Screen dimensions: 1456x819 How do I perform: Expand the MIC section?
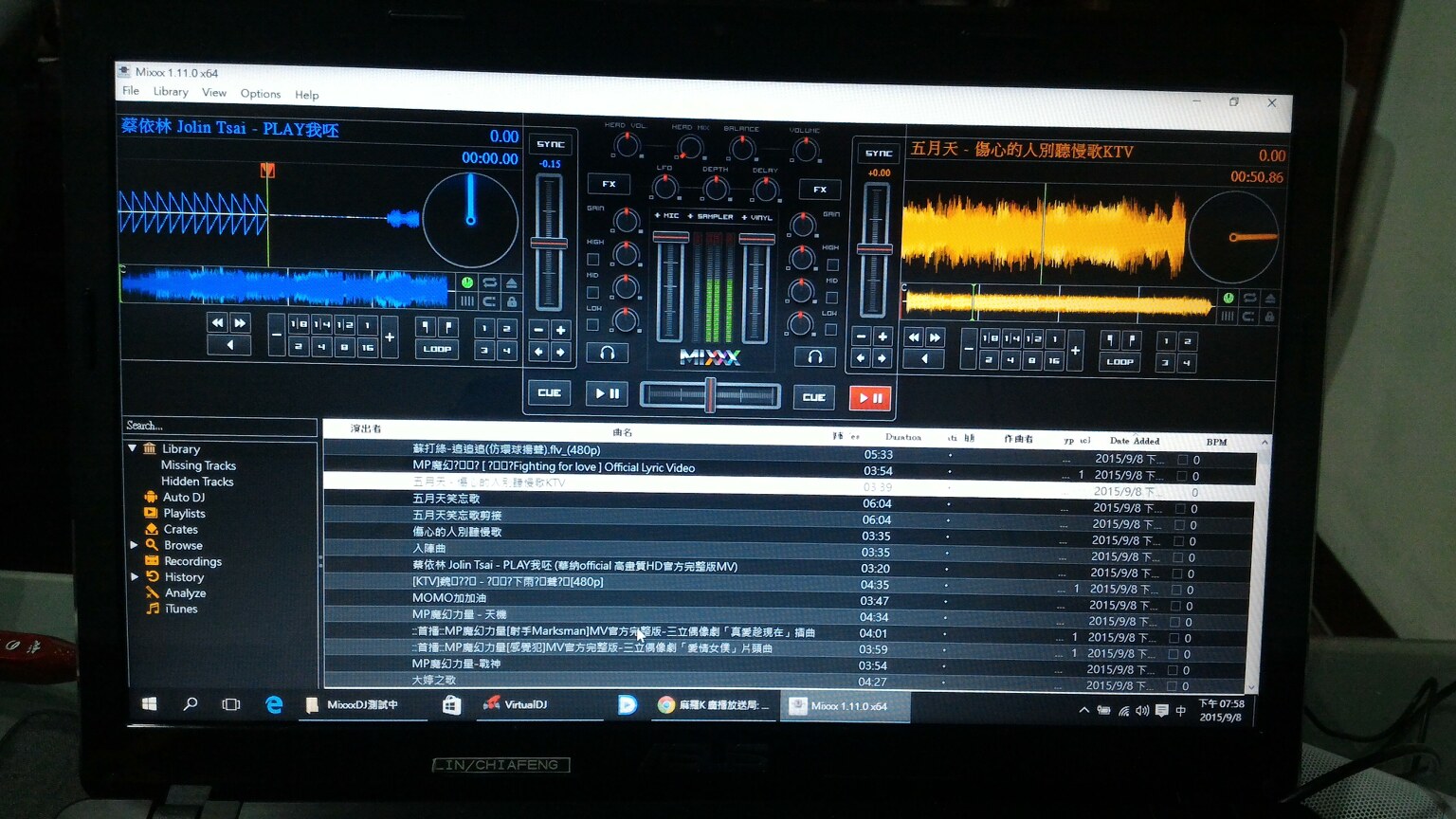pyautogui.click(x=667, y=216)
